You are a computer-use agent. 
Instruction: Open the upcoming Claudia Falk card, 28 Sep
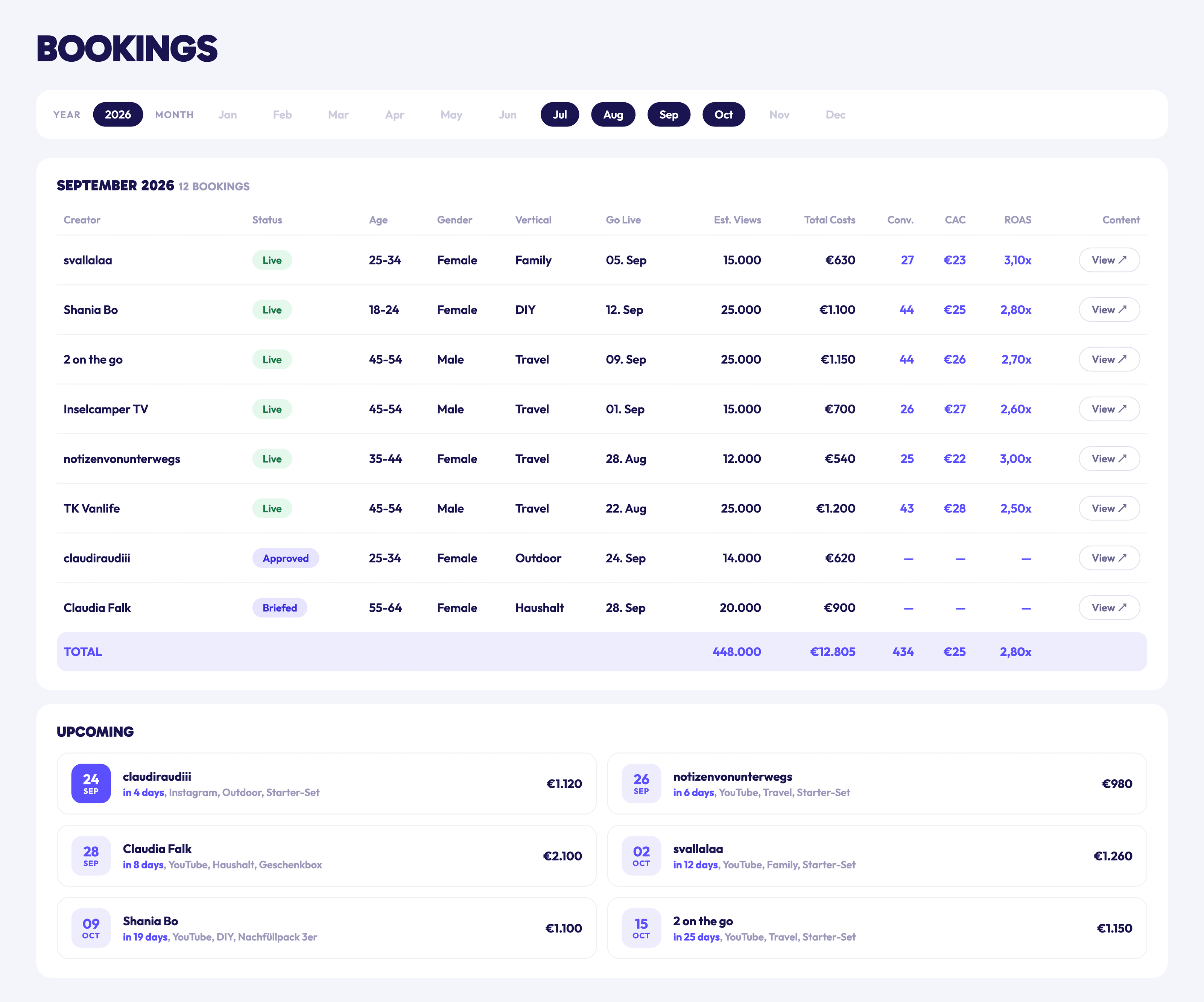pyautogui.click(x=326, y=856)
